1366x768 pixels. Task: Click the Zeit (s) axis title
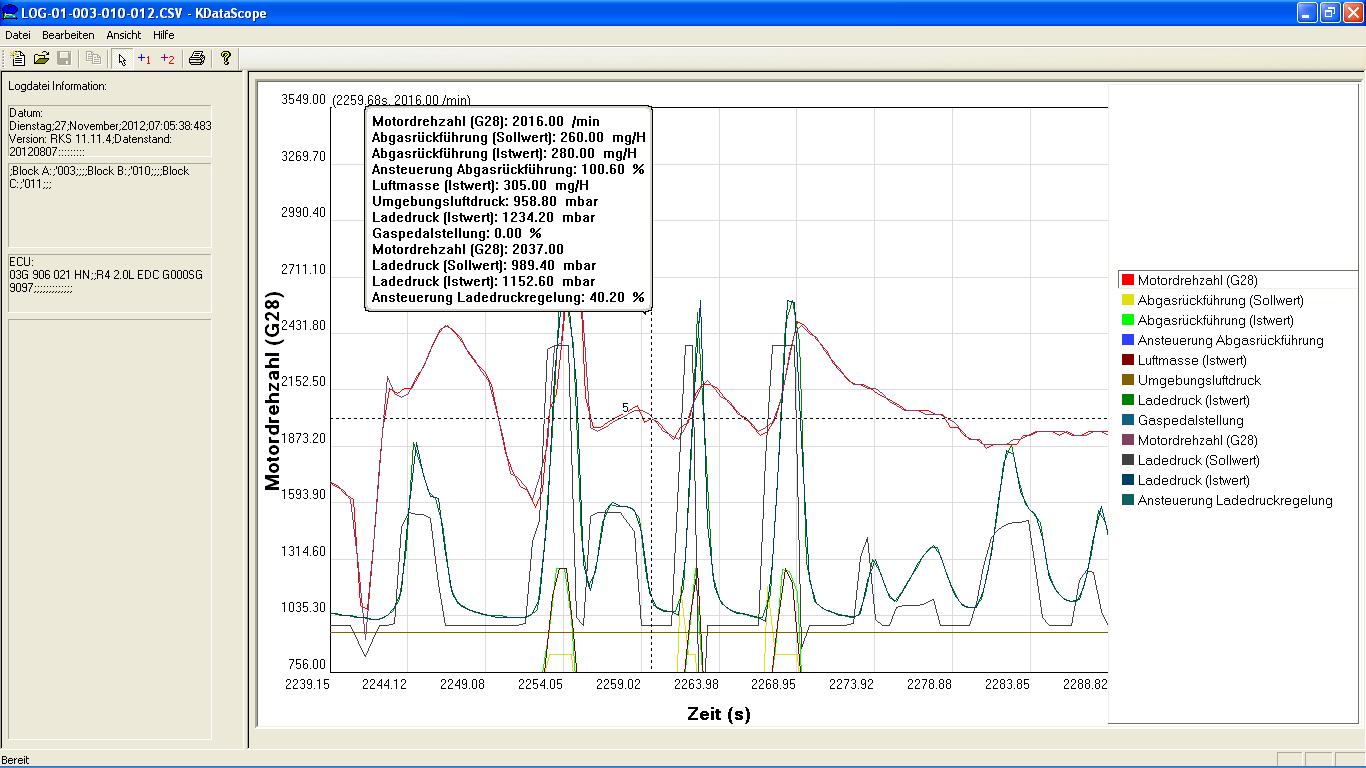(x=718, y=714)
